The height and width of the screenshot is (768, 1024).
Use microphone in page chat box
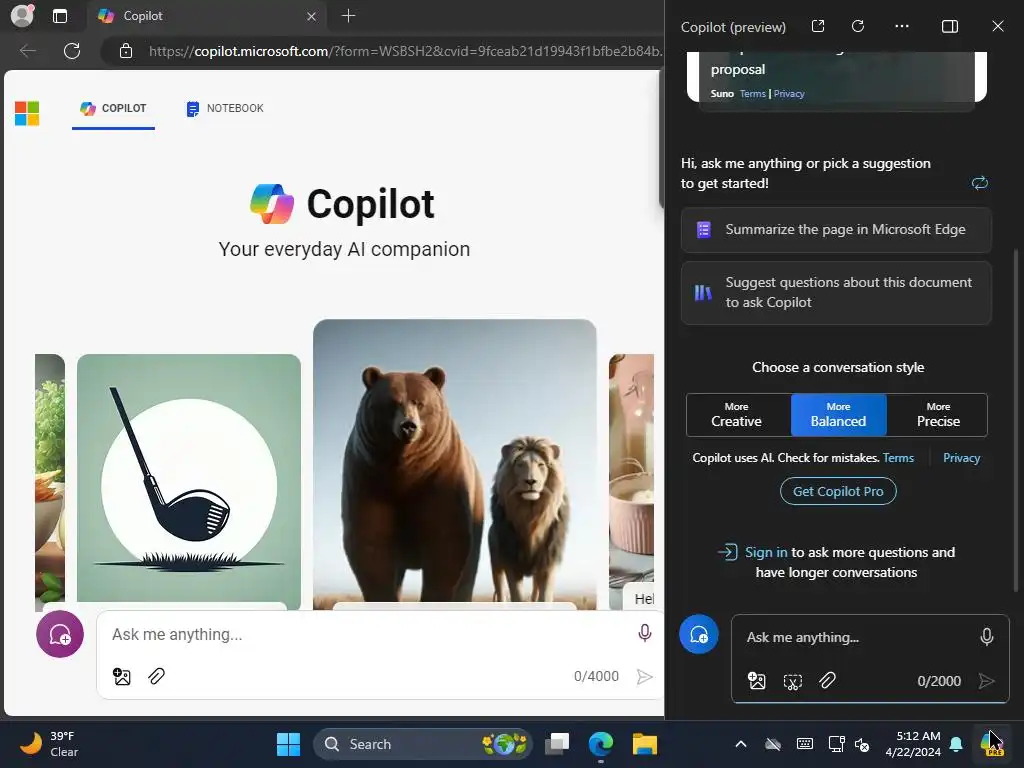coord(645,633)
